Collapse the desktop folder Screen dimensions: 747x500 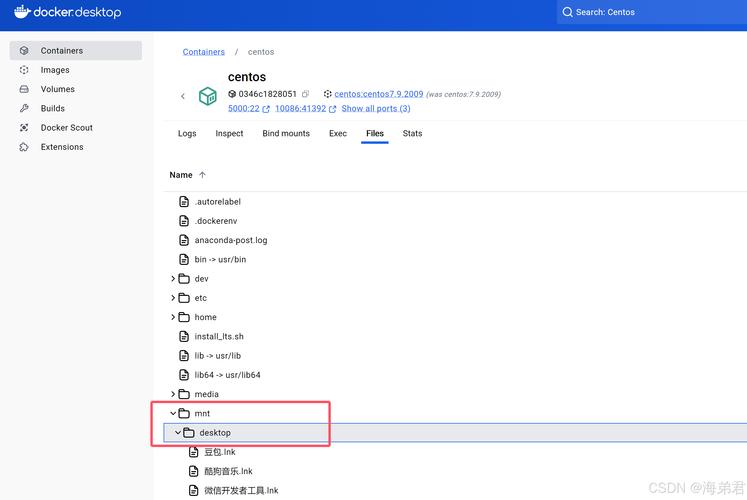click(x=178, y=433)
